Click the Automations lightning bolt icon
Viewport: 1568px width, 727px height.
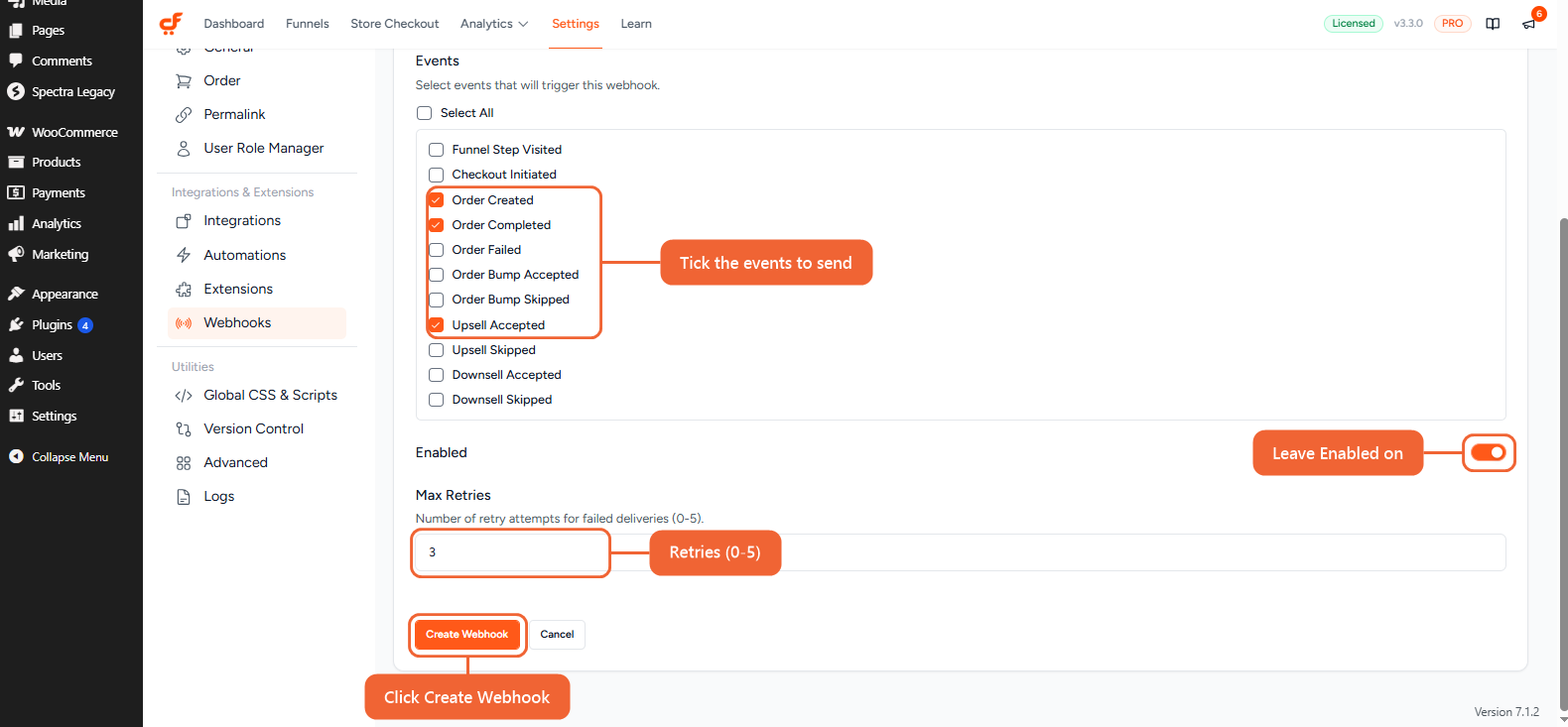pos(184,255)
